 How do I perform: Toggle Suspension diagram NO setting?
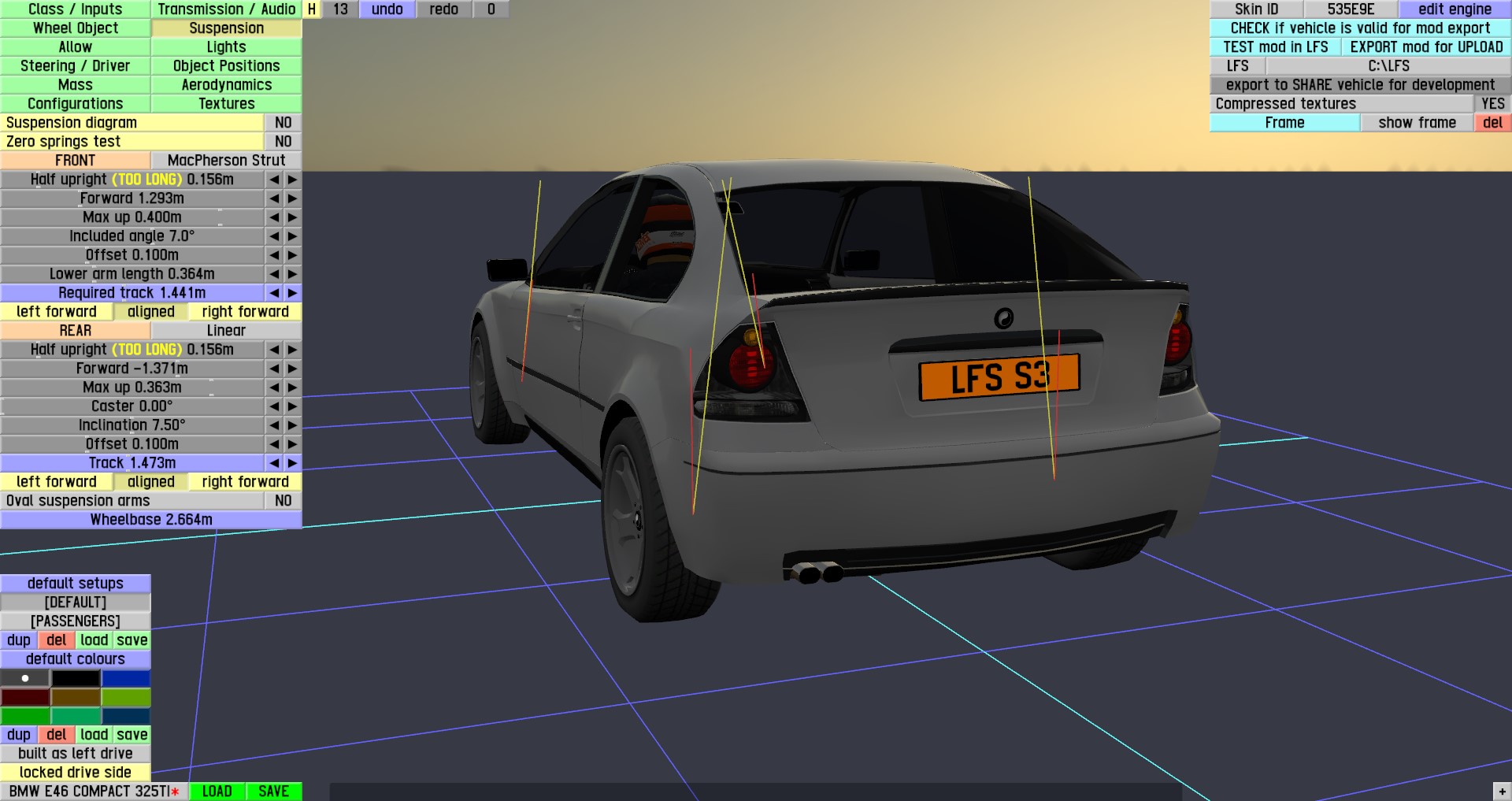point(283,123)
